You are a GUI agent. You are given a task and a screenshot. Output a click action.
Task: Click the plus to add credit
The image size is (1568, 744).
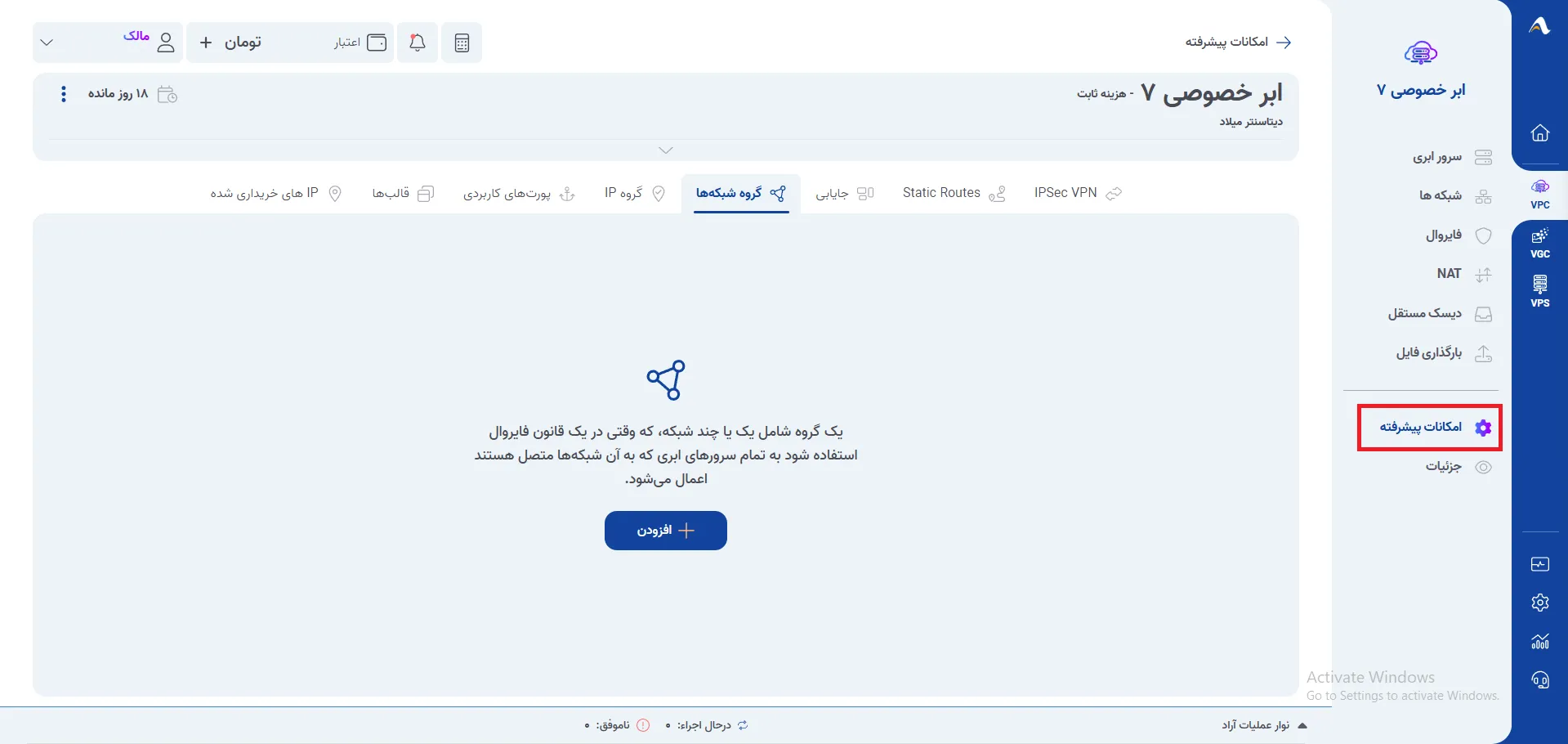pyautogui.click(x=206, y=43)
